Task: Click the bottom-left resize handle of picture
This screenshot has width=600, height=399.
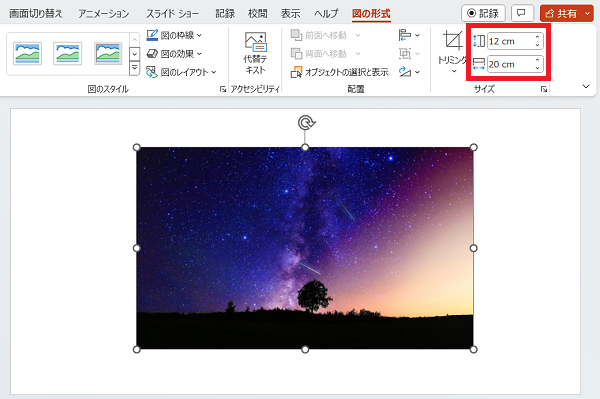Action: (137, 349)
